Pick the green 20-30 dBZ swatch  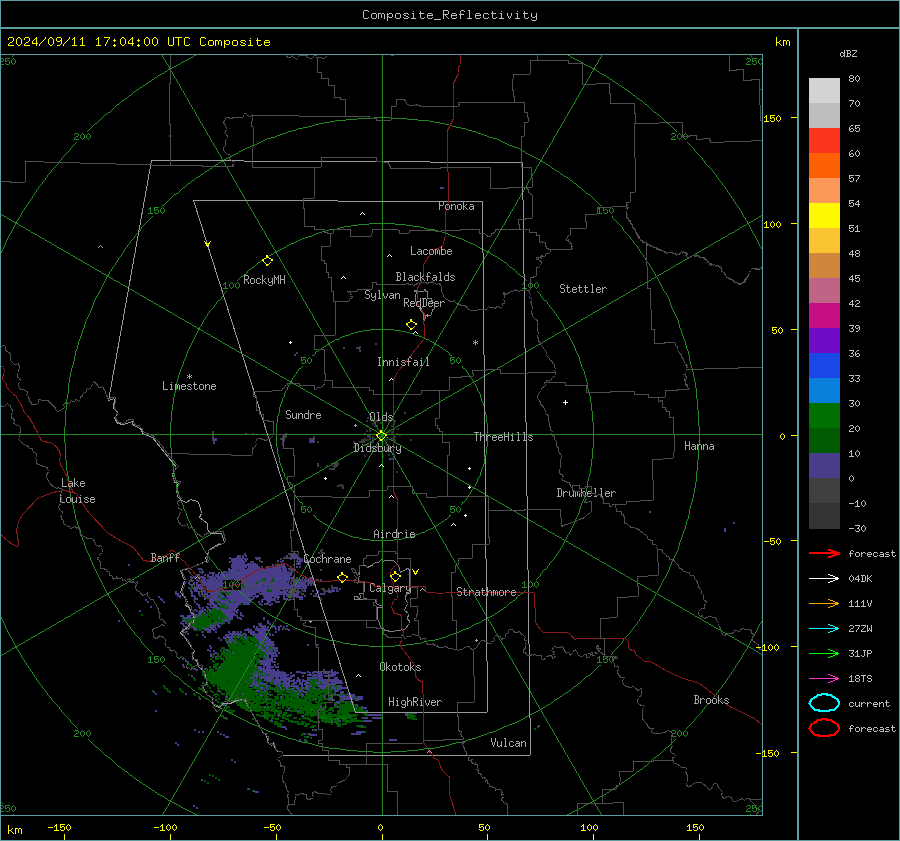click(824, 415)
